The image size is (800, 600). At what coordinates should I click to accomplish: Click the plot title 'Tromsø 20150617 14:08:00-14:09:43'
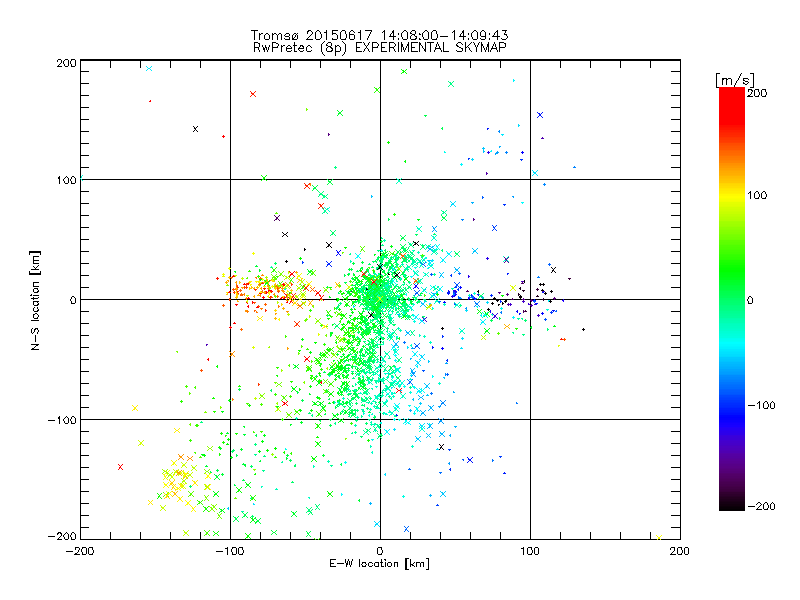[x=379, y=35]
